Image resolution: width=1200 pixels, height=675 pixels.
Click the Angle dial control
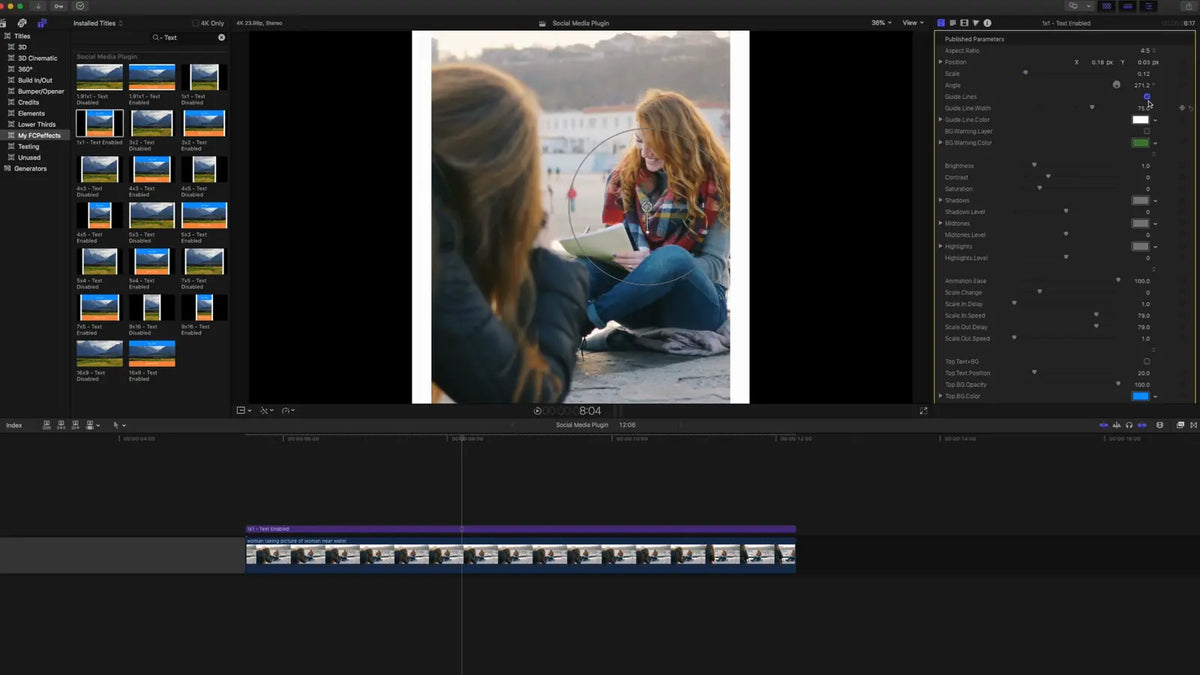(x=1117, y=85)
